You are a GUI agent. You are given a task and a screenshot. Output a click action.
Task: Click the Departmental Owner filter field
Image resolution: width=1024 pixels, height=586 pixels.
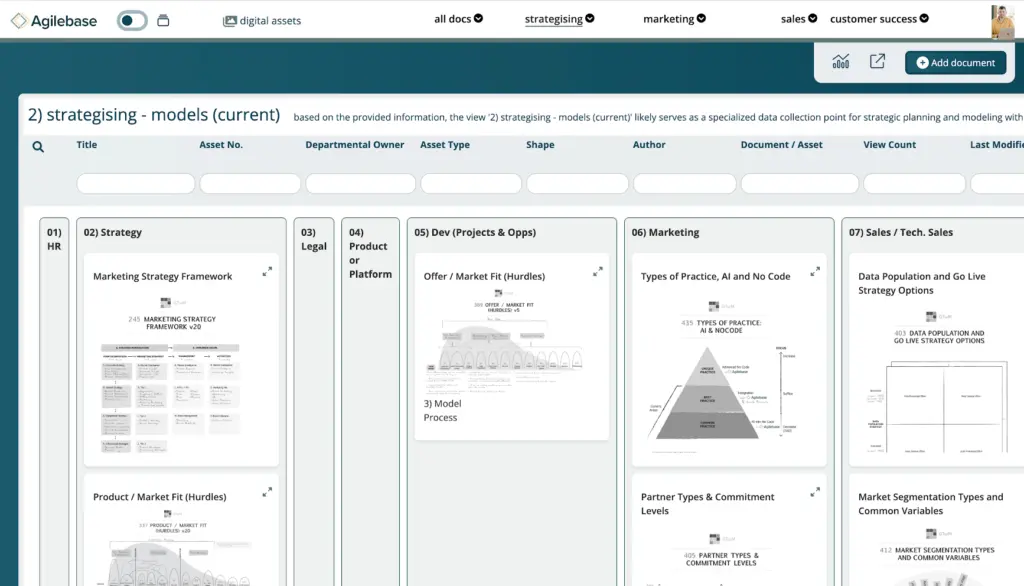(360, 184)
